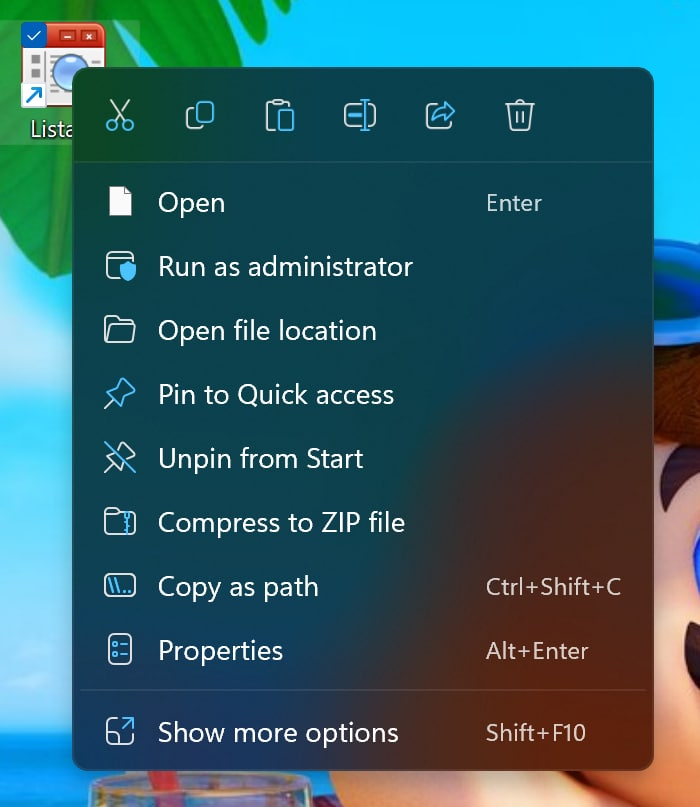This screenshot has width=700, height=807.
Task: Choose Open from the context menu
Action: coord(363,202)
